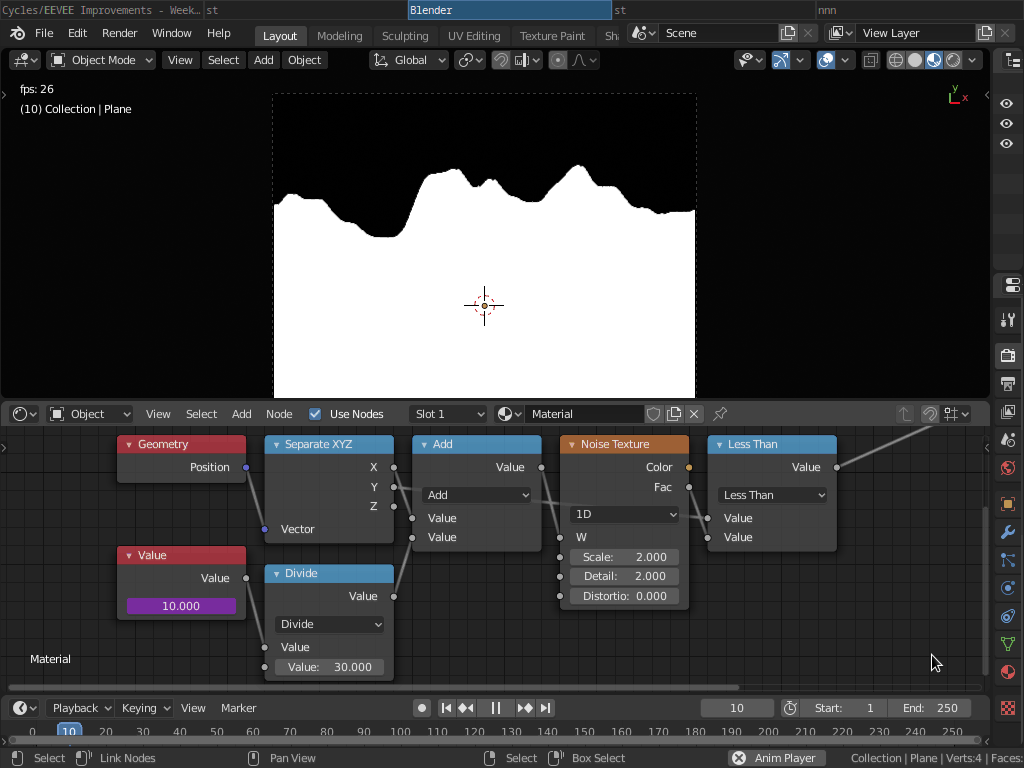Open proportional falloff curve dropdown
Image resolution: width=1024 pixels, height=768 pixels.
(584, 60)
